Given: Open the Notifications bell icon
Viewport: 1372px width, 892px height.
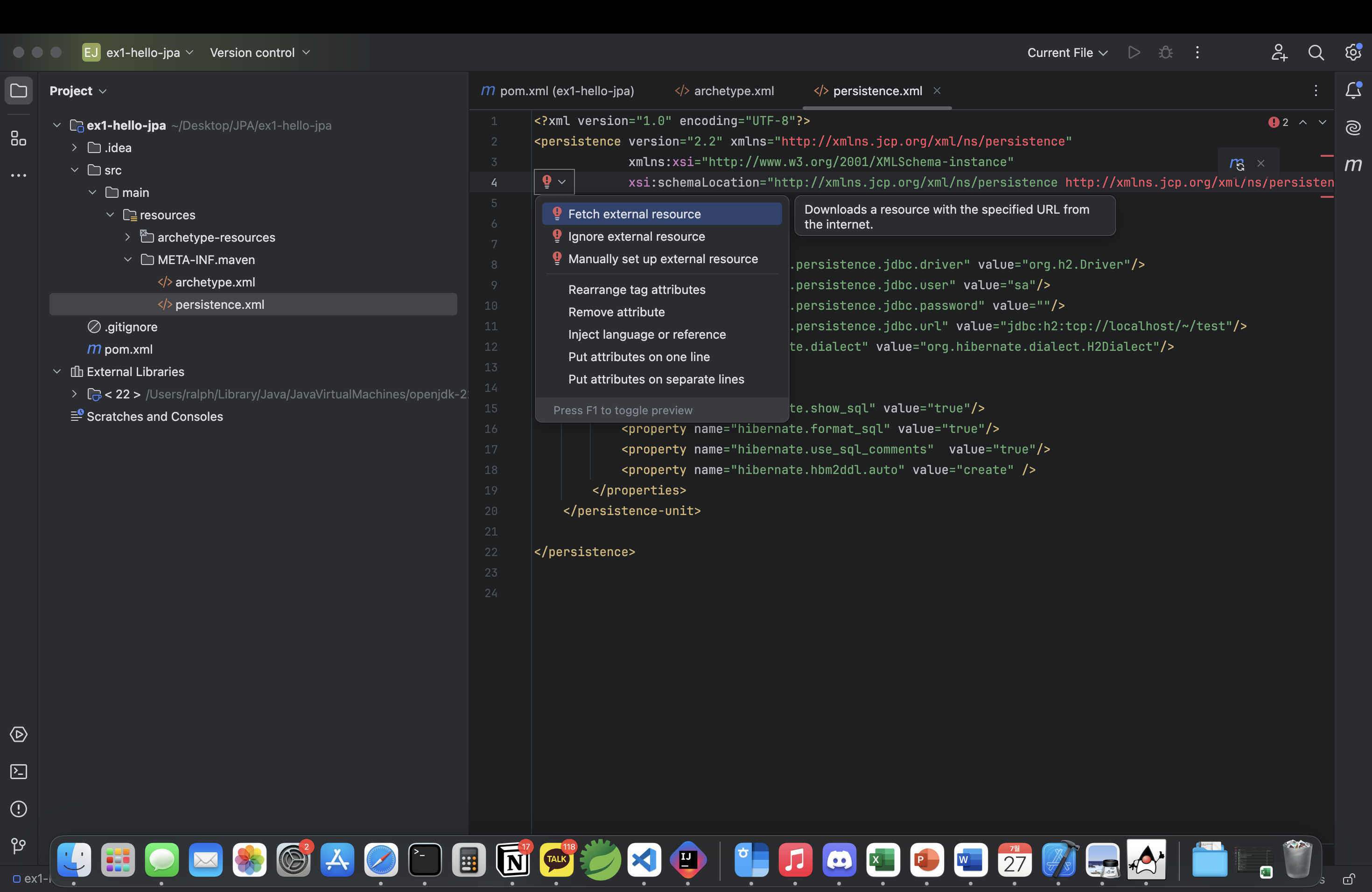Looking at the screenshot, I should [x=1353, y=91].
